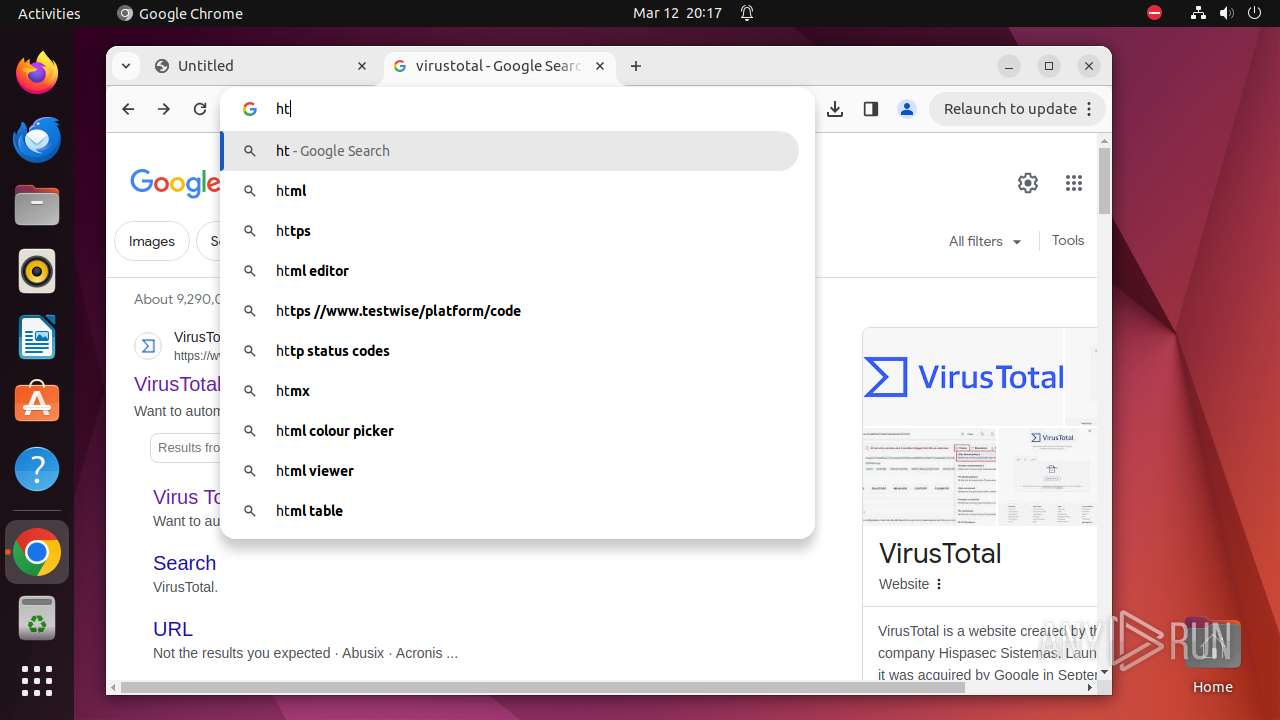Open the Chrome downloads icon
This screenshot has height=720, width=1280.
click(835, 109)
